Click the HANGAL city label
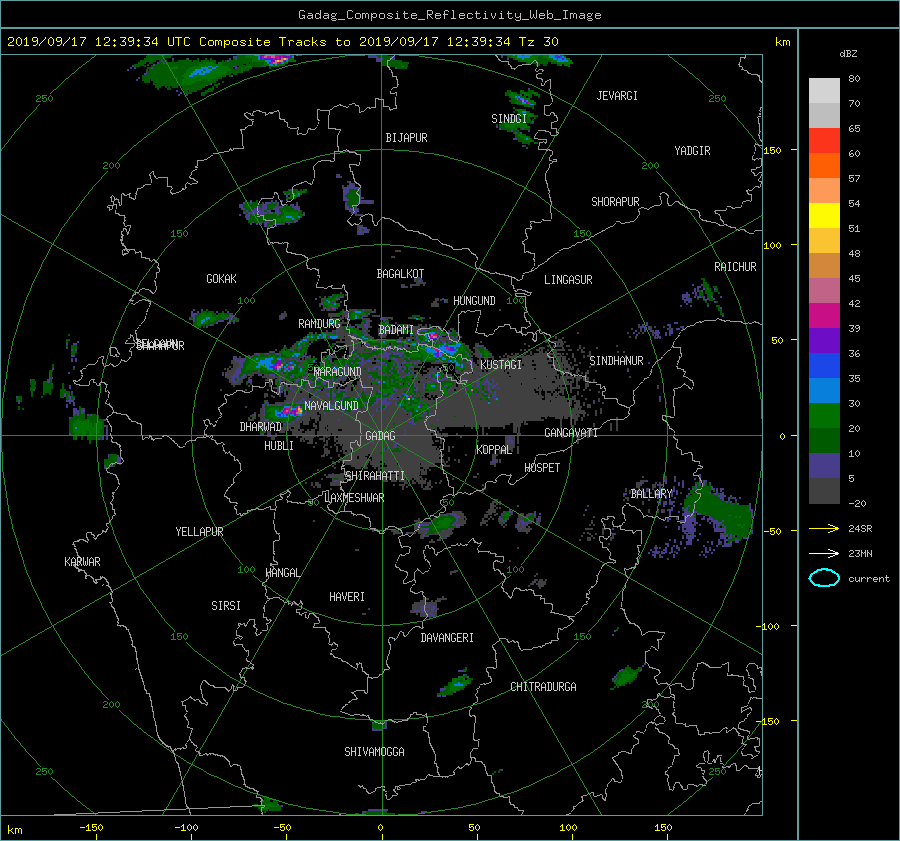Viewport: 900px width, 841px height. [283, 573]
